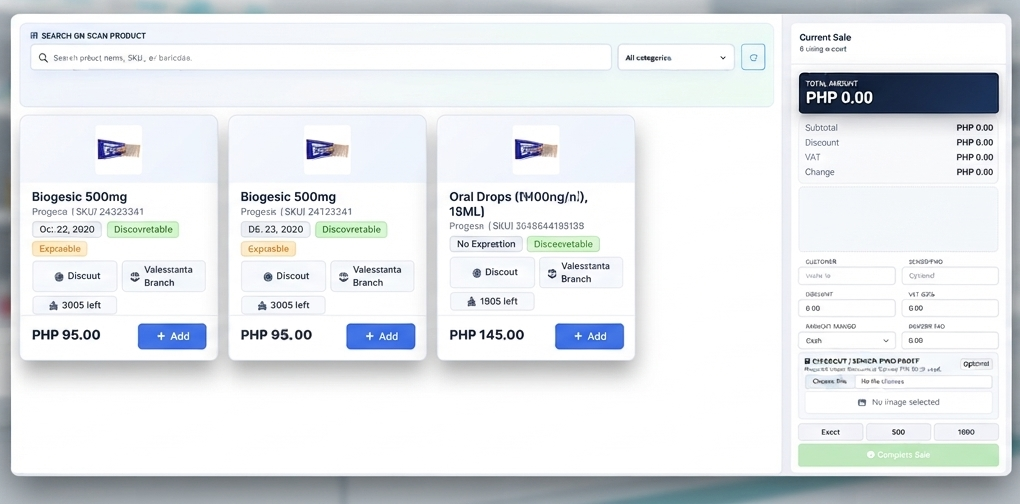Screen dimensions: 1020x504
Task: Open the All categories dropdown
Action: pyautogui.click(x=676, y=57)
